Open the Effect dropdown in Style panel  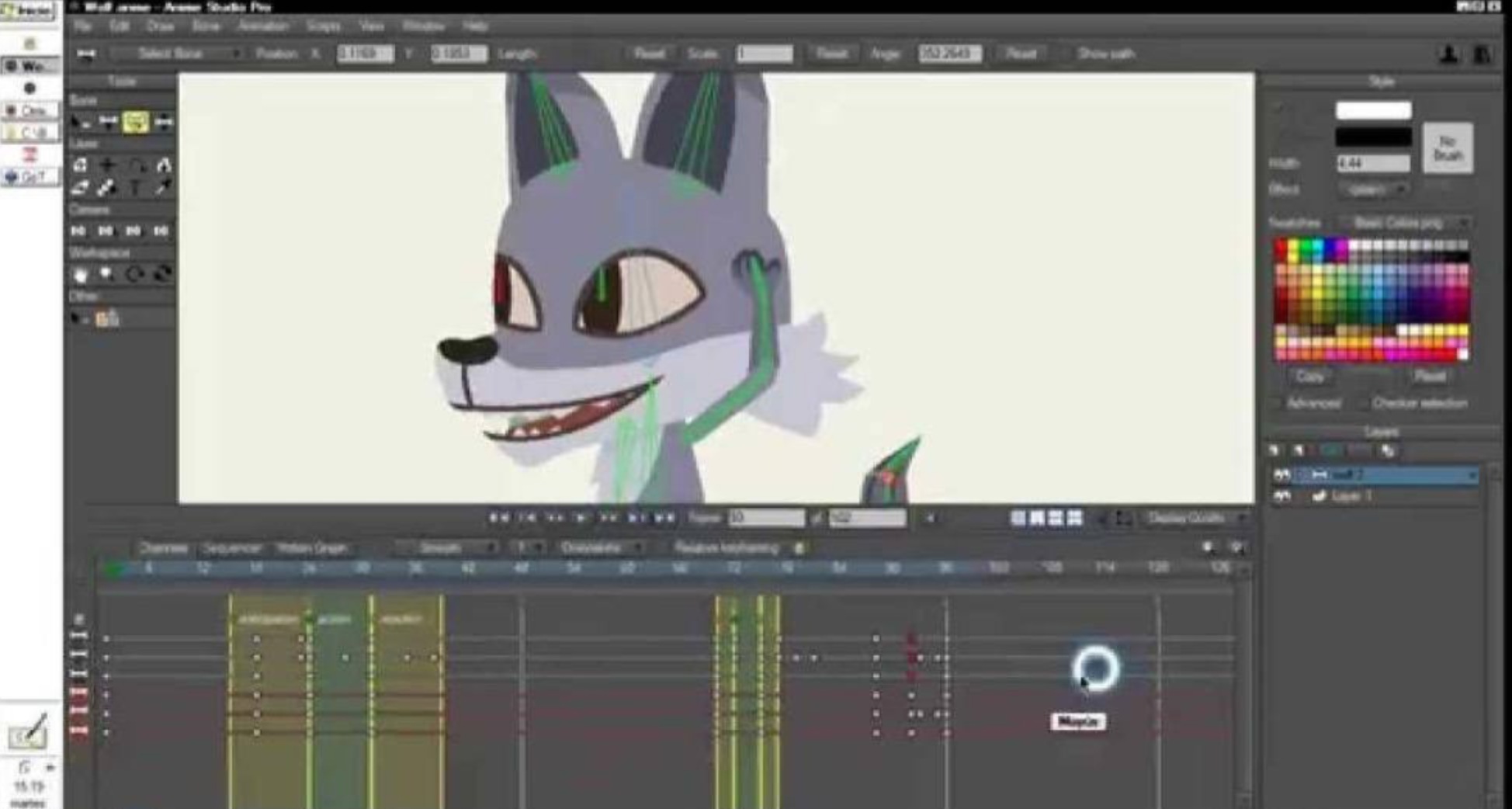click(1373, 189)
